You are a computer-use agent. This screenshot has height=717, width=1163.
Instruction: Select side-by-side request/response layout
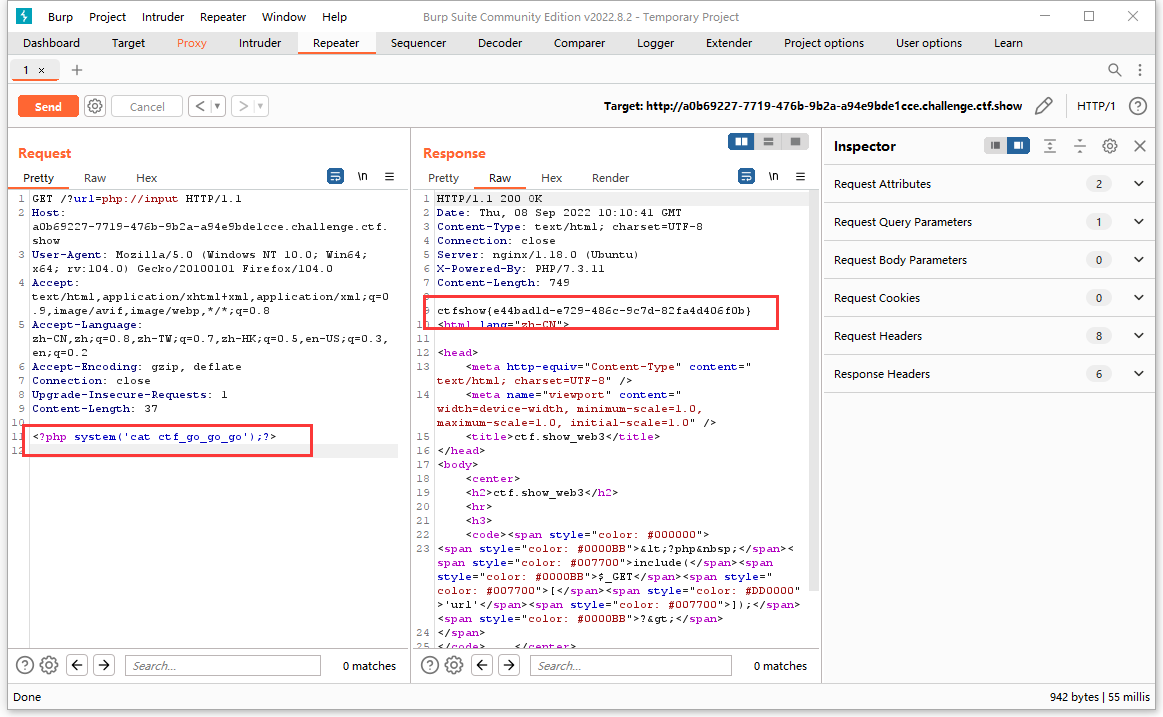[741, 142]
